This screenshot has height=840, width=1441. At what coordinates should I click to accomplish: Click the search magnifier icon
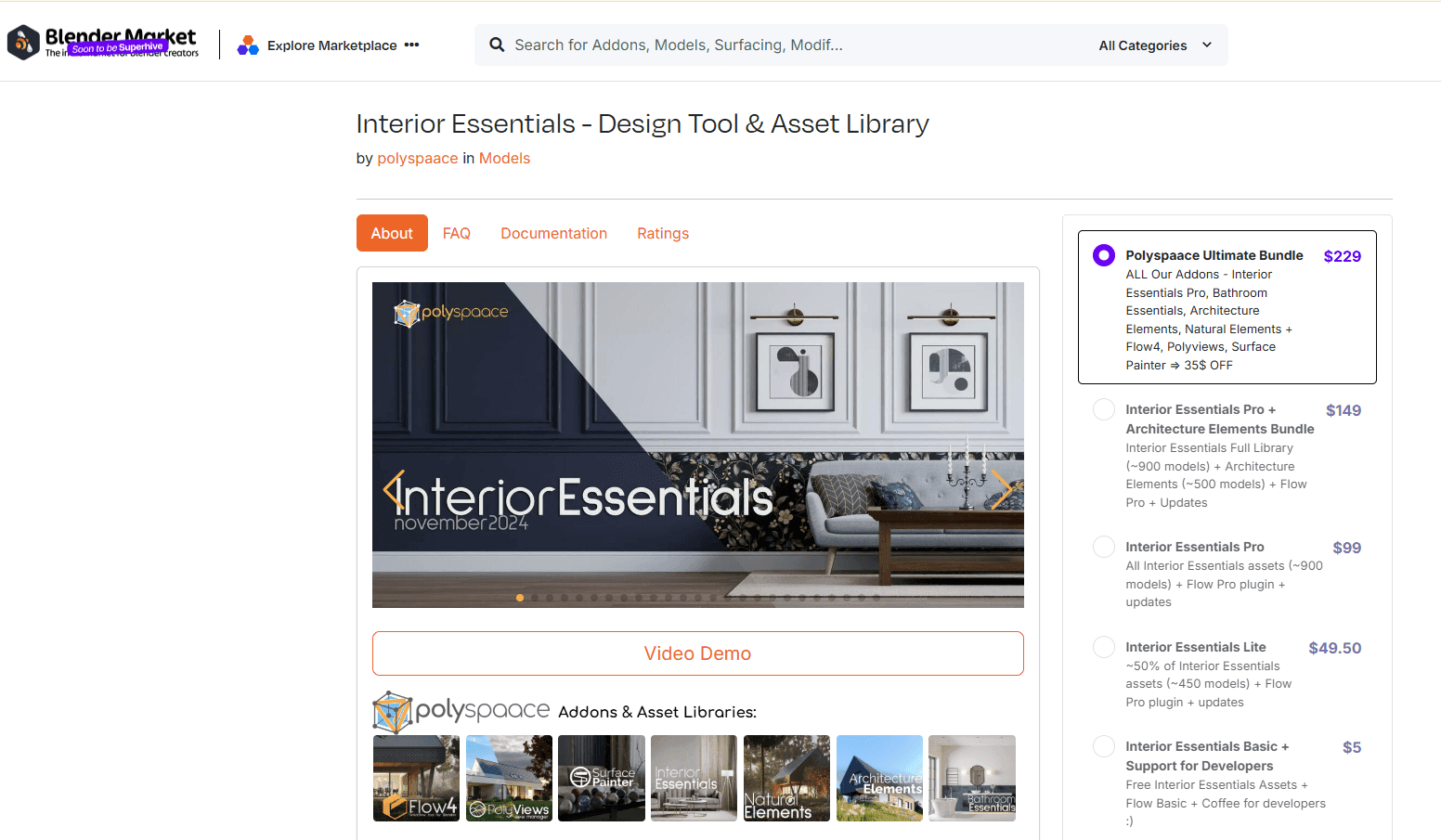tap(497, 44)
